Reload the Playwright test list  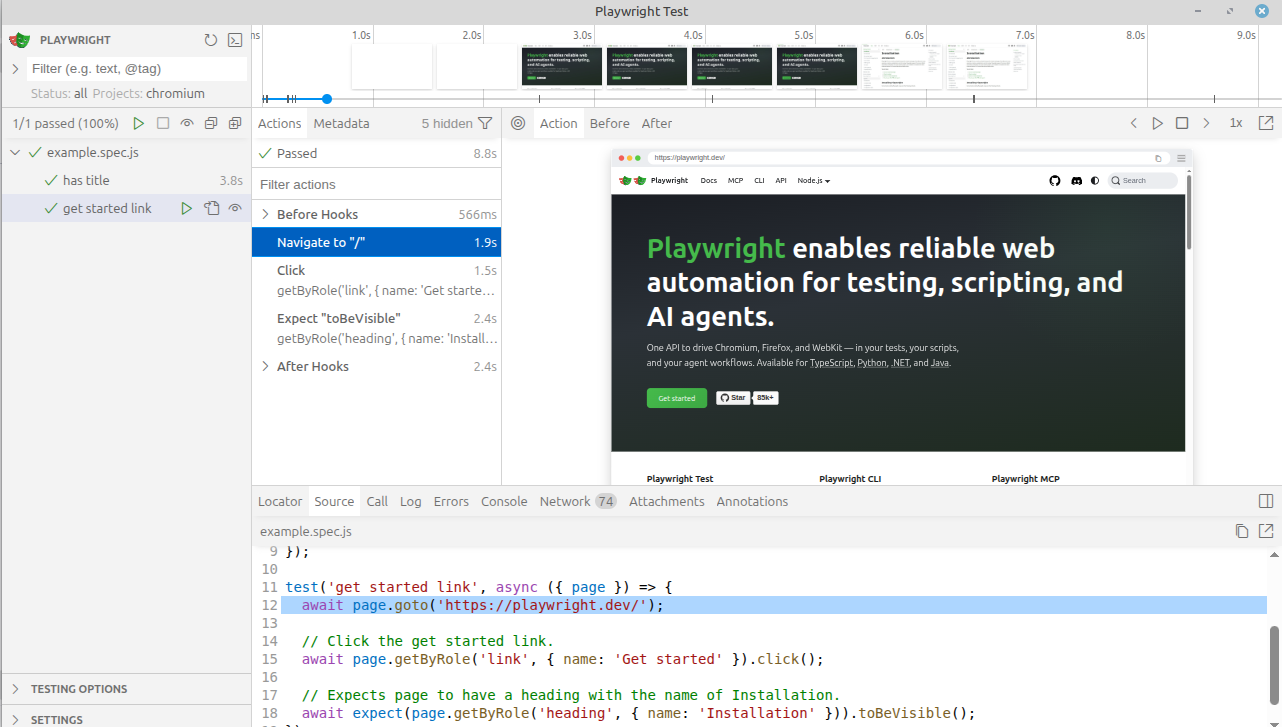pos(210,40)
